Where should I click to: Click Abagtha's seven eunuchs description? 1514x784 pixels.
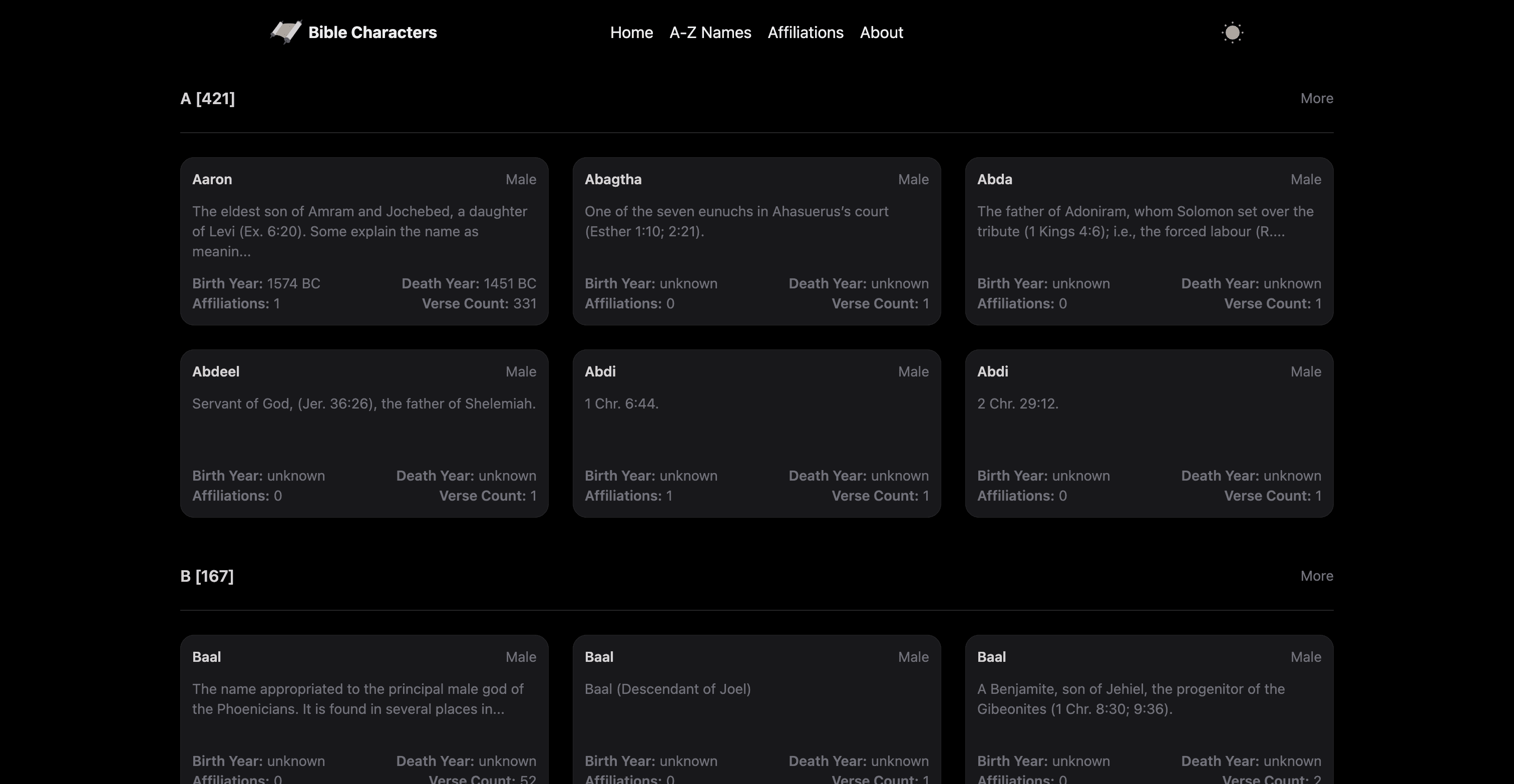(x=736, y=222)
